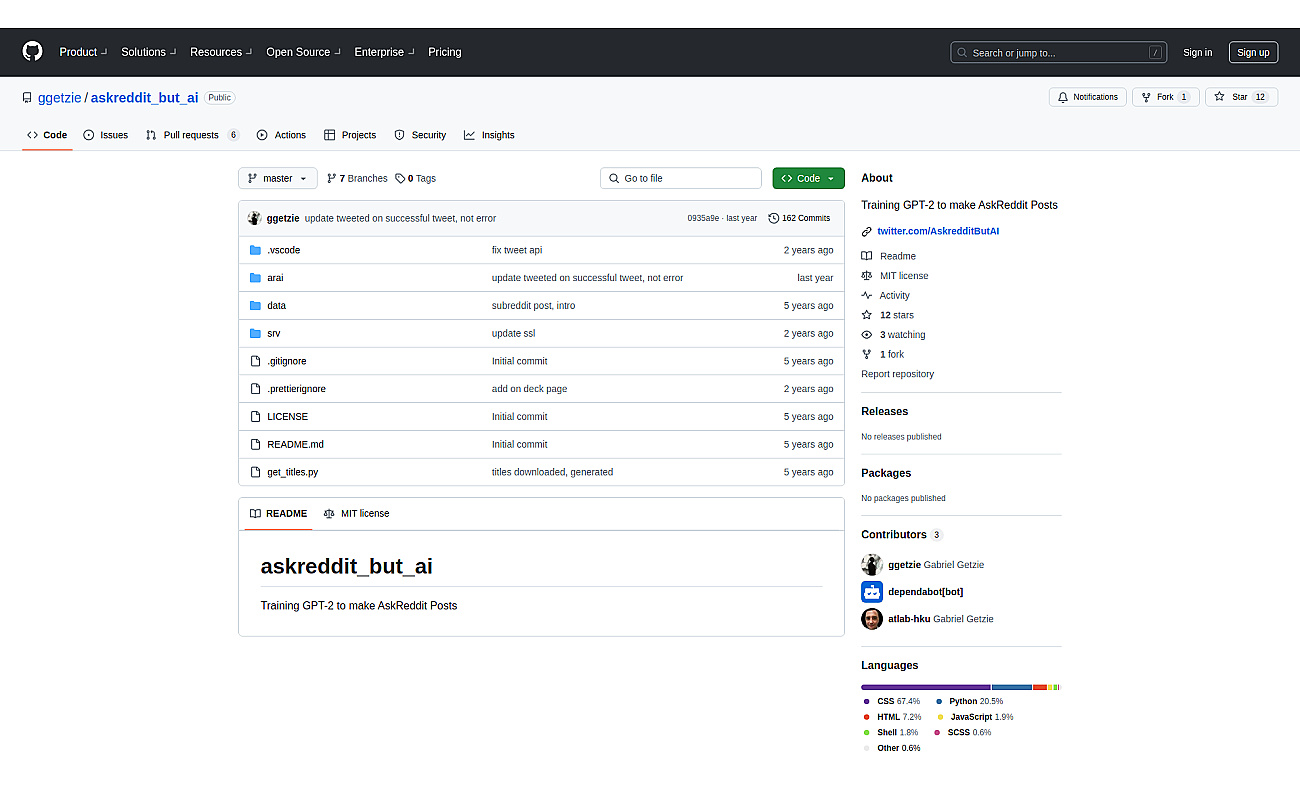Click the atlab-hku contributor avatar

pos(872,619)
